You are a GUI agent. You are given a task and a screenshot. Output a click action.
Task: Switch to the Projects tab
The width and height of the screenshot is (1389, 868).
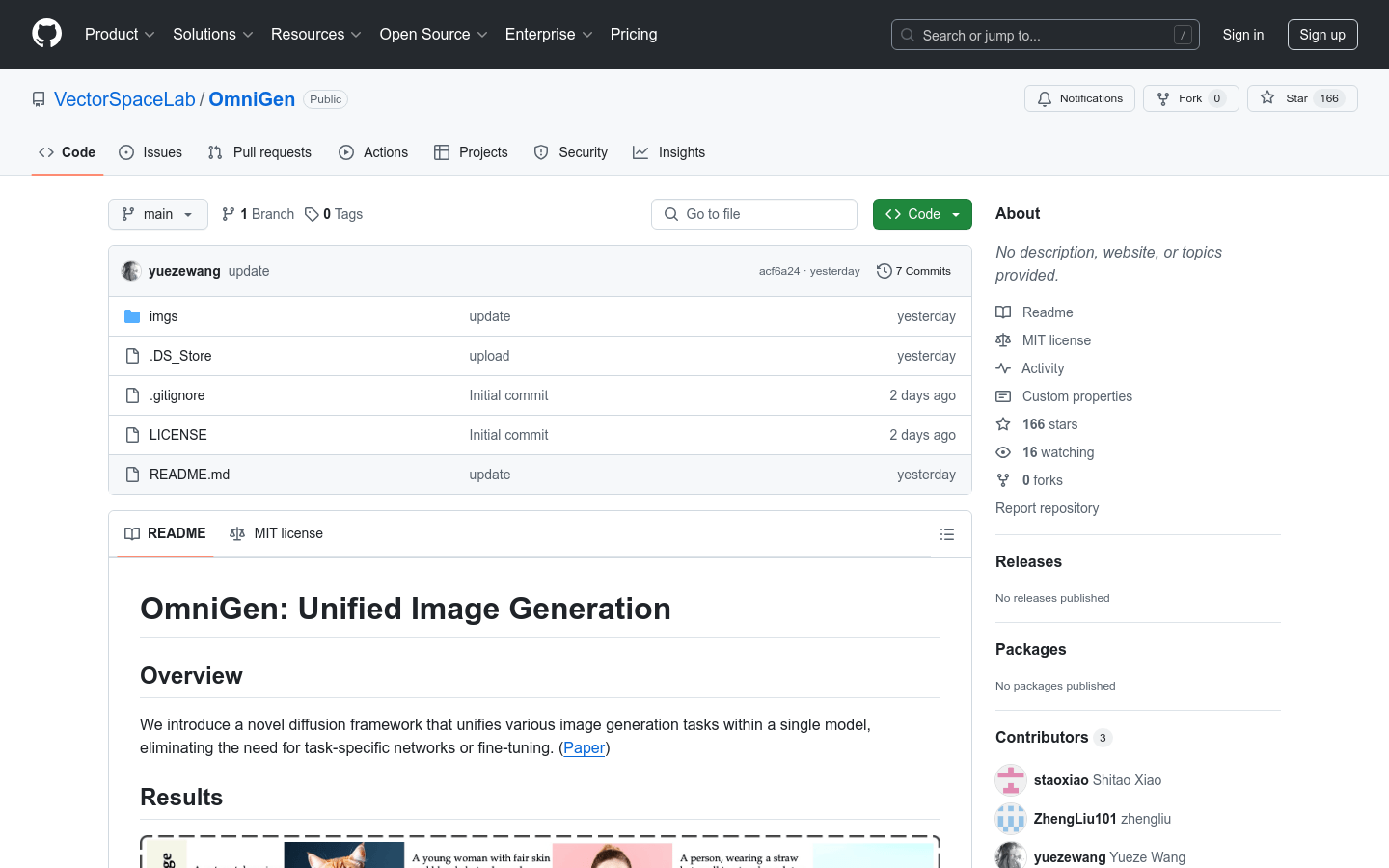471,152
